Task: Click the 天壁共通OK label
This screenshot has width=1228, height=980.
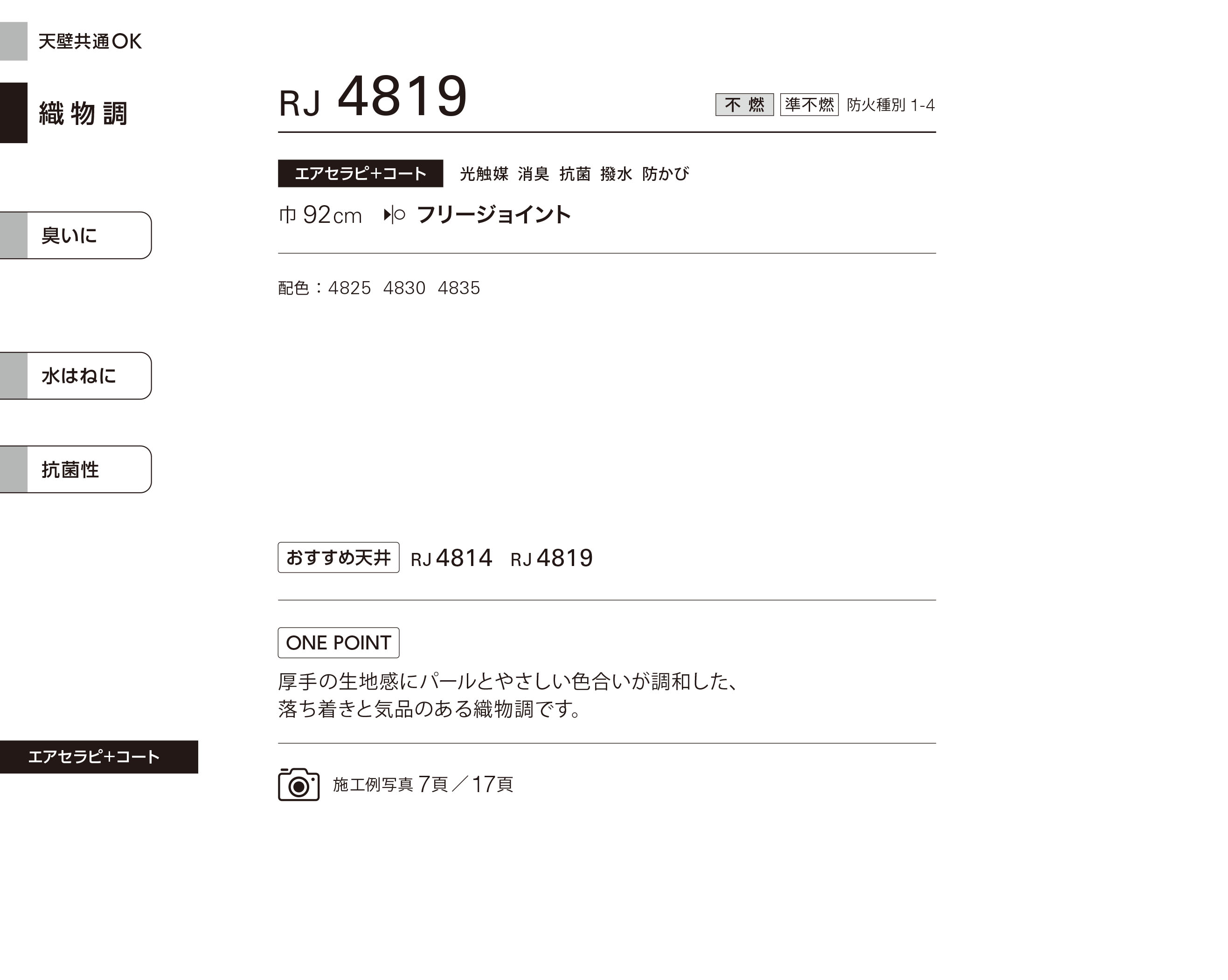Action: [89, 41]
